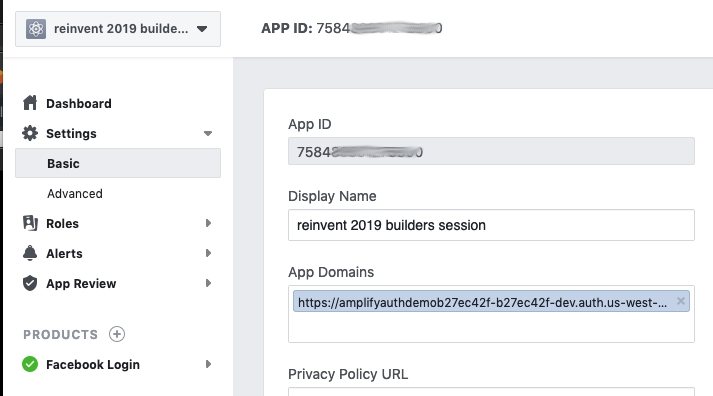The image size is (713, 396).
Task: Click the APP ID text in header
Action: [351, 28]
